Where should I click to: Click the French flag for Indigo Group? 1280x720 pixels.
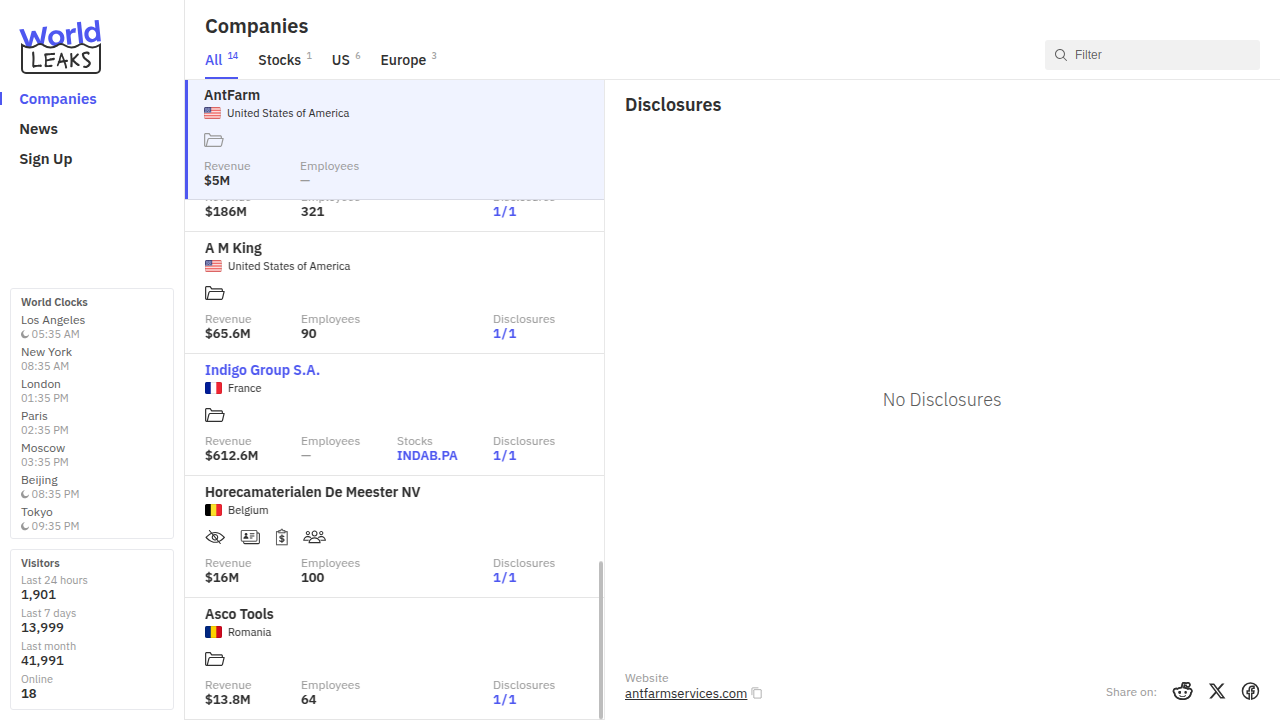(x=213, y=389)
